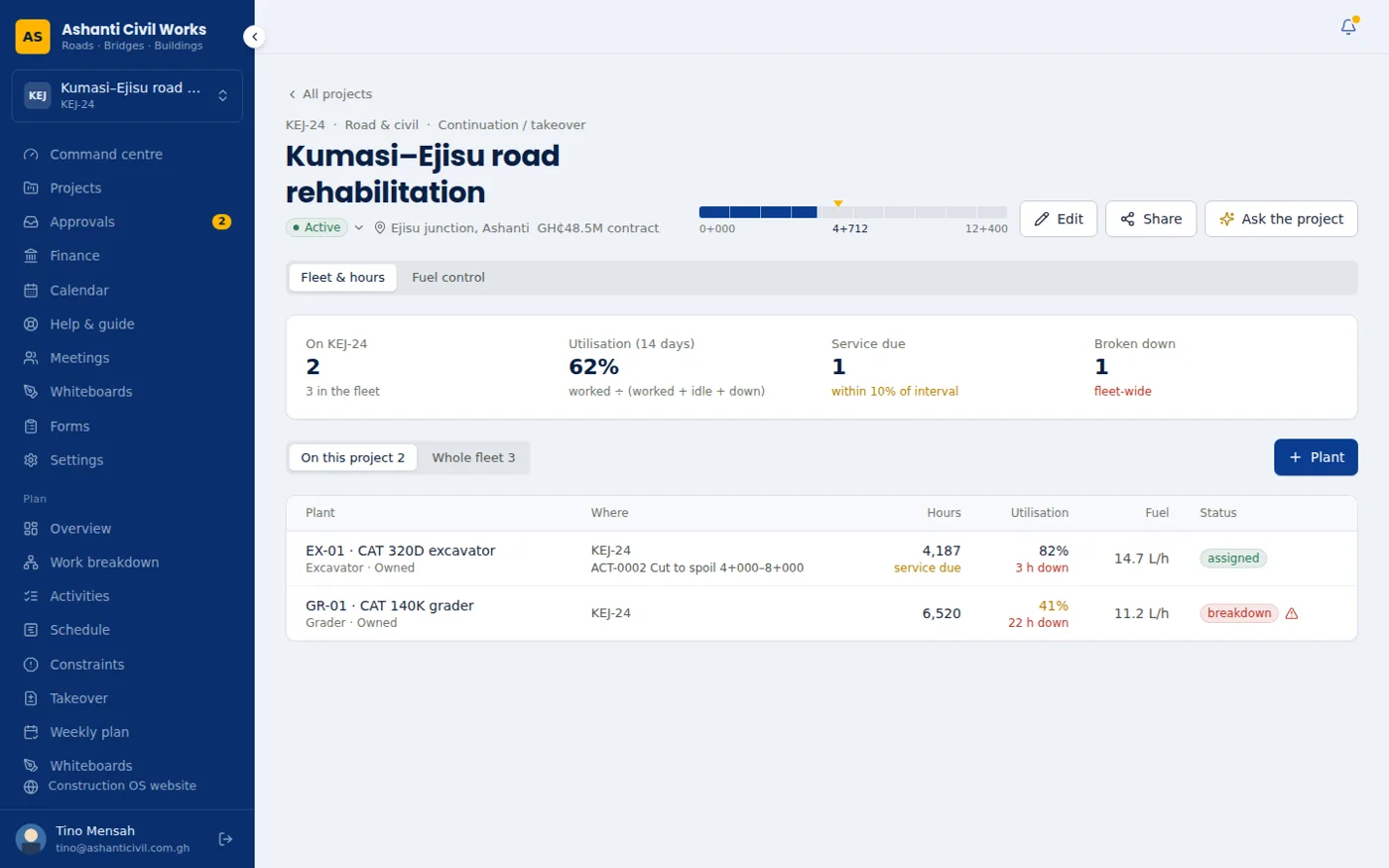Click the Calendar icon in sidebar
Viewport: 1389px width, 868px height.
click(31, 291)
